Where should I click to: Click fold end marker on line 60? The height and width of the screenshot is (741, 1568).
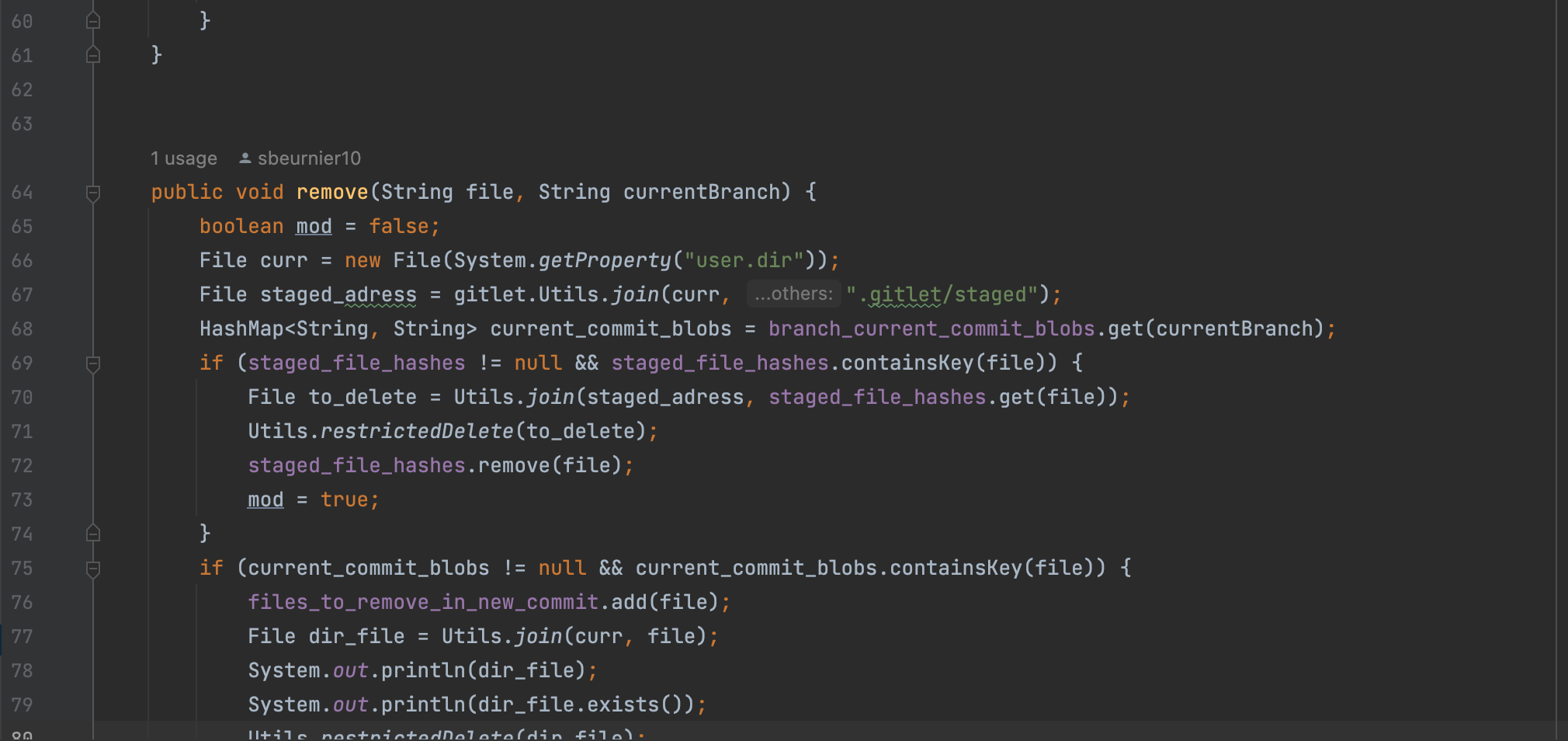93,21
